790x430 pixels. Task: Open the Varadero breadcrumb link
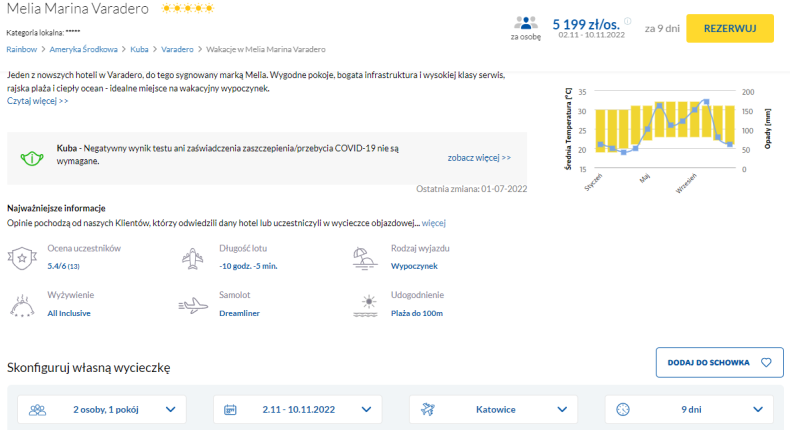(x=177, y=49)
